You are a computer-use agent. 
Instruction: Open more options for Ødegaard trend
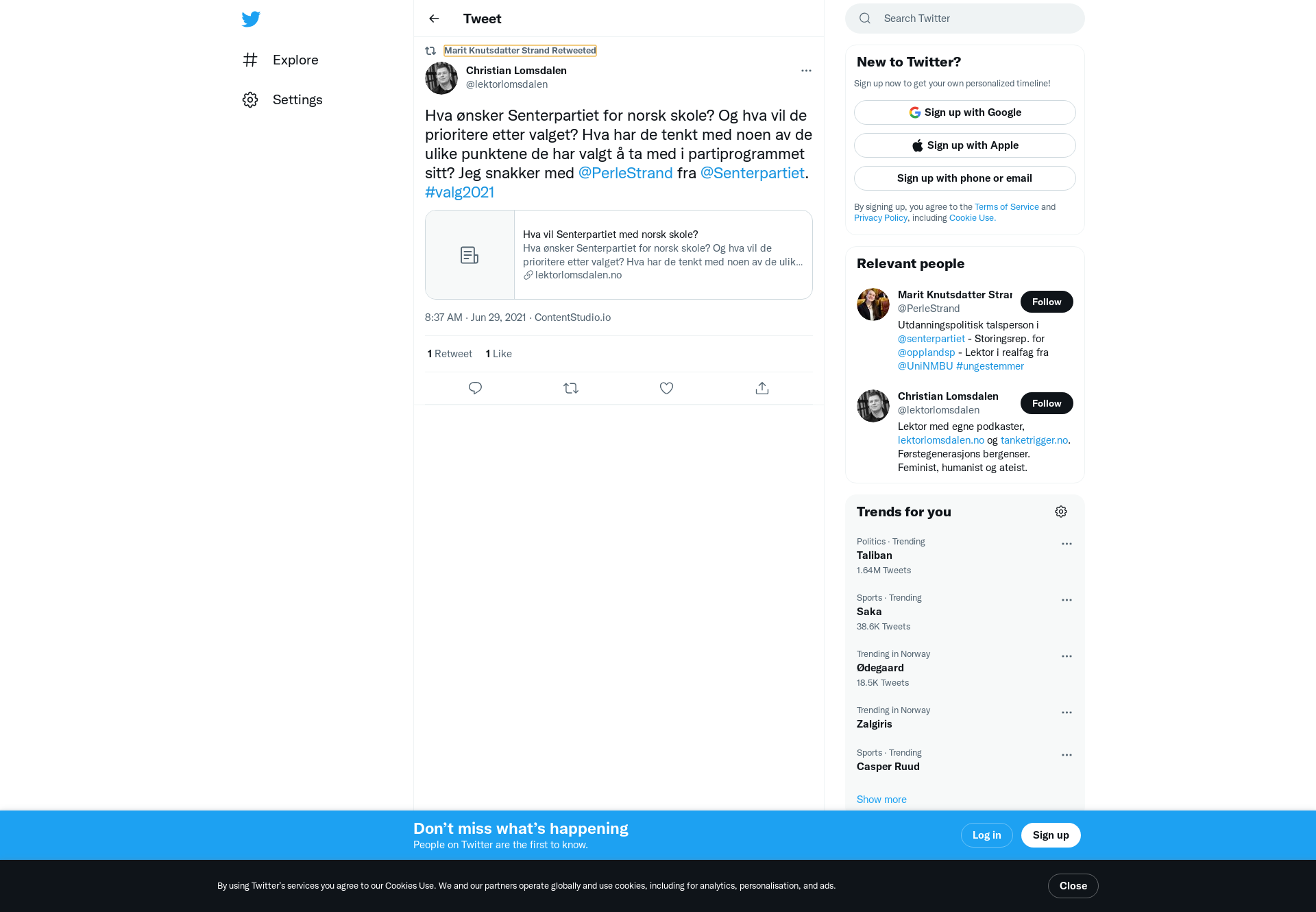[x=1067, y=656]
